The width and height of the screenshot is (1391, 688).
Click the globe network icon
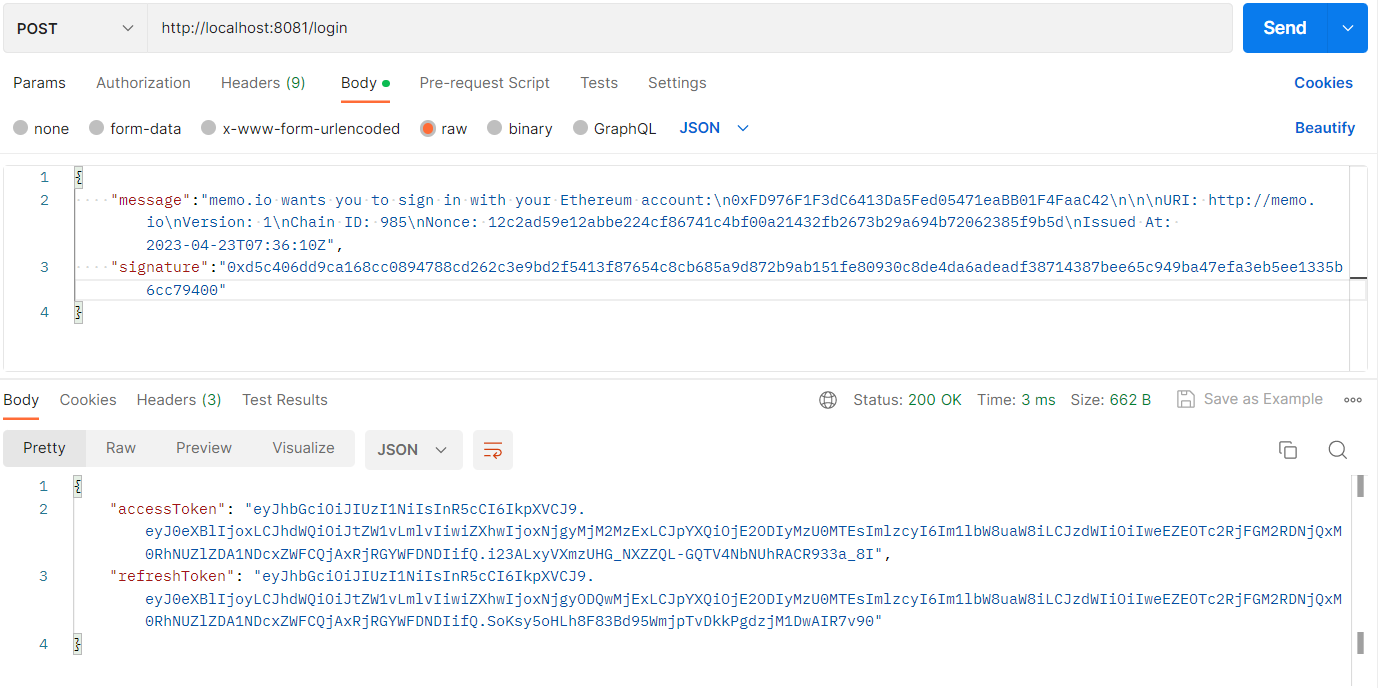coord(828,400)
